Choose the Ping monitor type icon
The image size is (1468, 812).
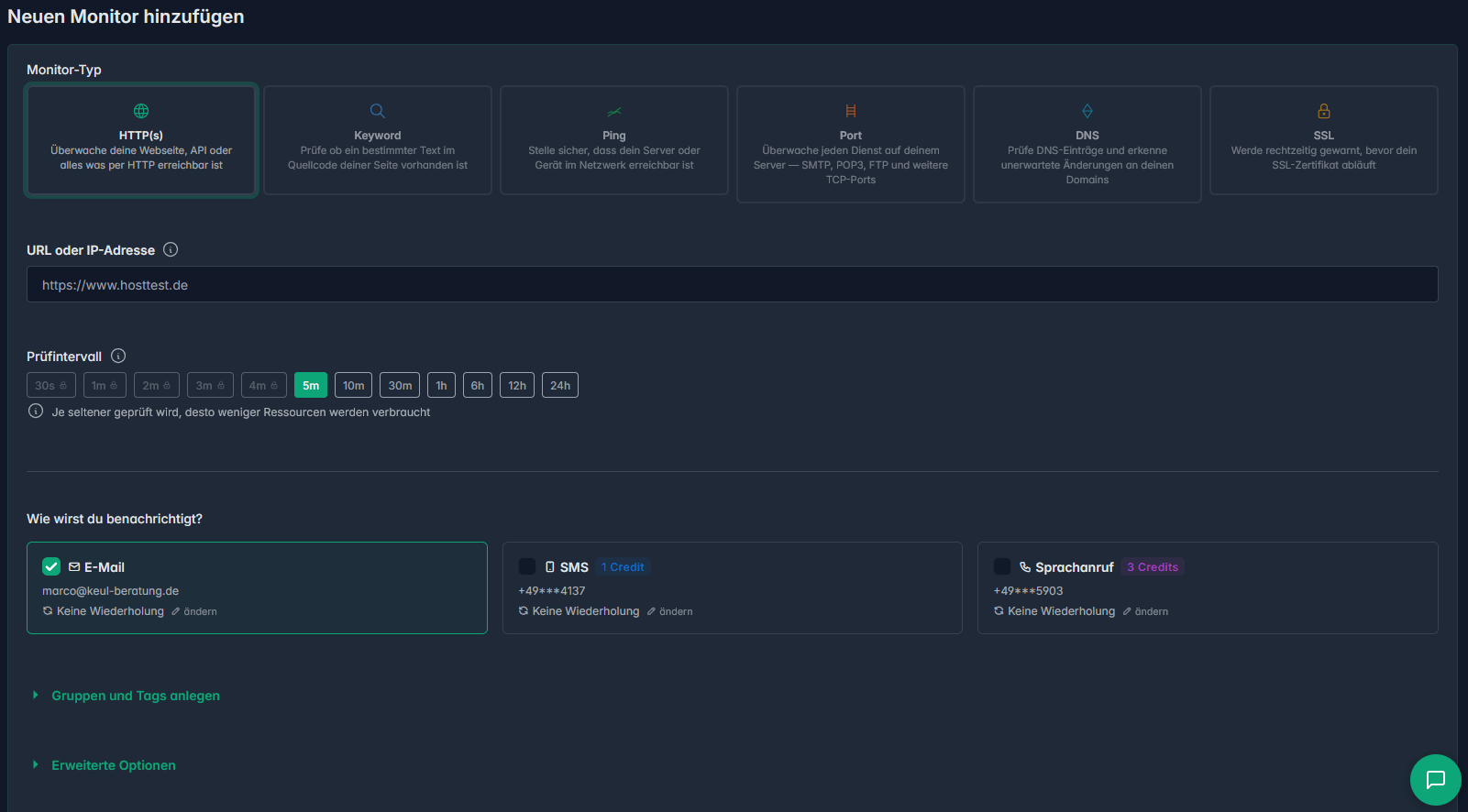click(x=613, y=111)
